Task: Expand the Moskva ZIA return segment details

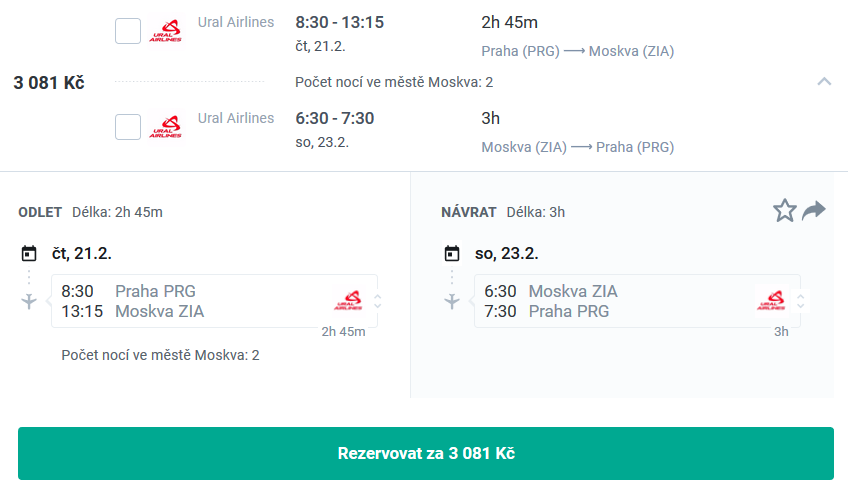Action: [x=800, y=301]
